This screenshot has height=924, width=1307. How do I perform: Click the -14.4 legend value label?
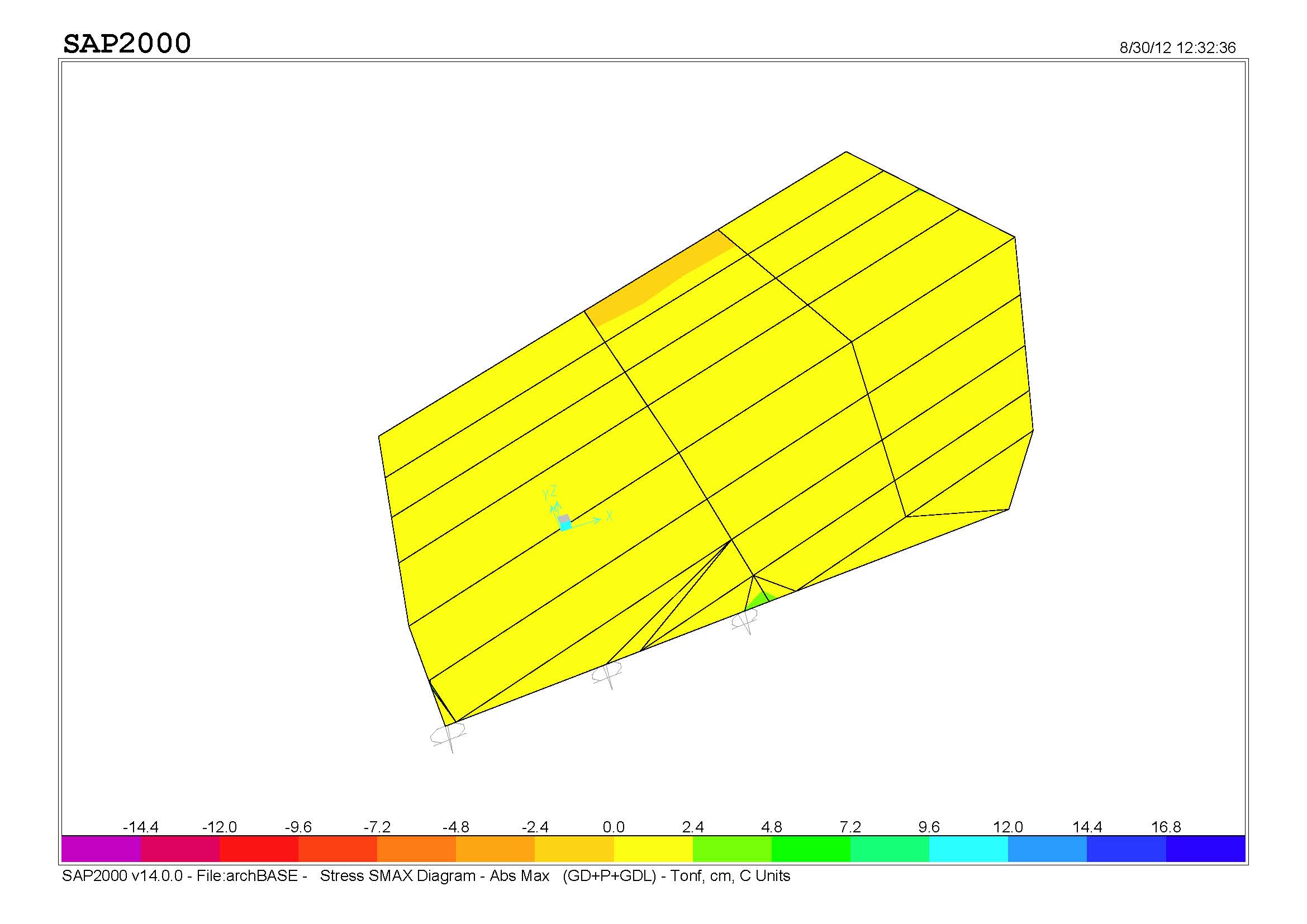click(141, 827)
